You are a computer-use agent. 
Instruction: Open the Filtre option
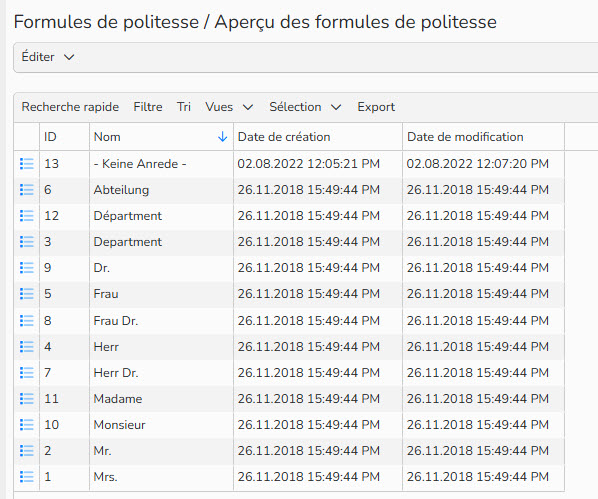[x=148, y=107]
